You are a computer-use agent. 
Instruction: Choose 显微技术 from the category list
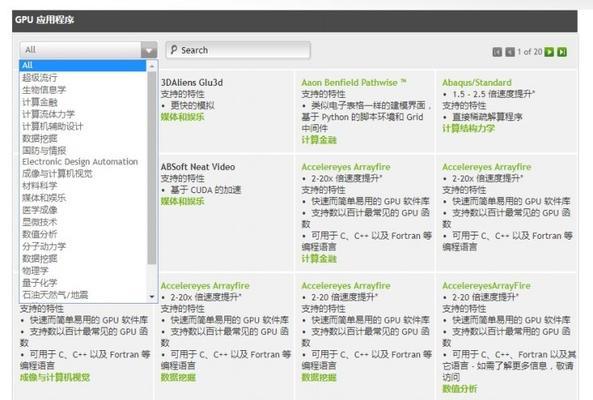40,222
